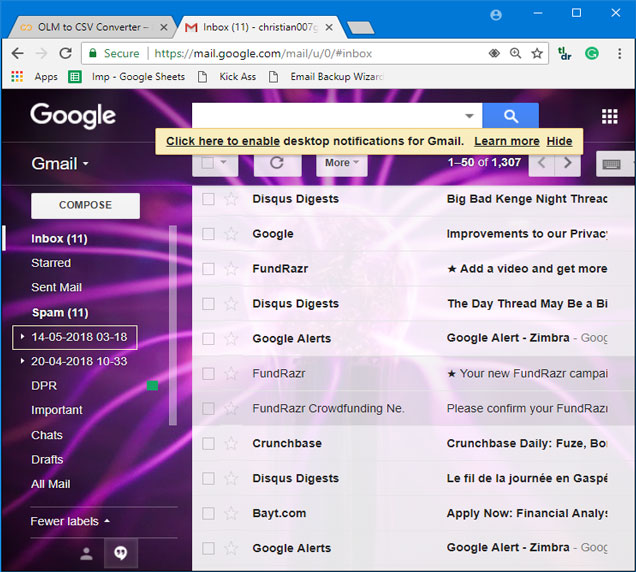Expand the 20-04-2018 10-33 label
Screen dimensions: 636x572
click(x=22, y=361)
